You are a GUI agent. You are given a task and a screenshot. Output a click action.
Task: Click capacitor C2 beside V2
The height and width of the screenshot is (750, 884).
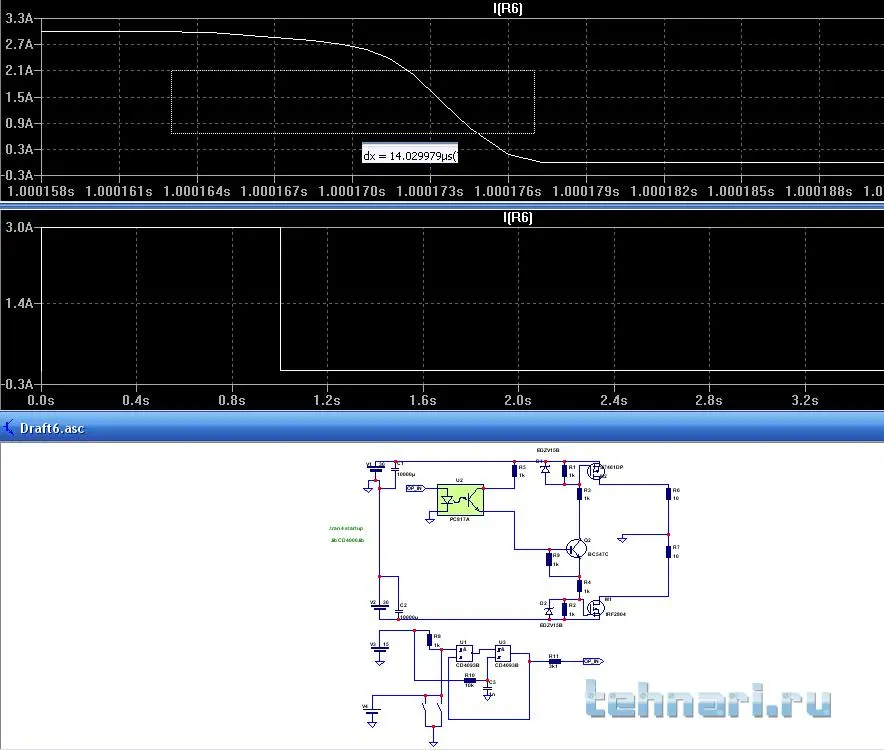pyautogui.click(x=399, y=611)
